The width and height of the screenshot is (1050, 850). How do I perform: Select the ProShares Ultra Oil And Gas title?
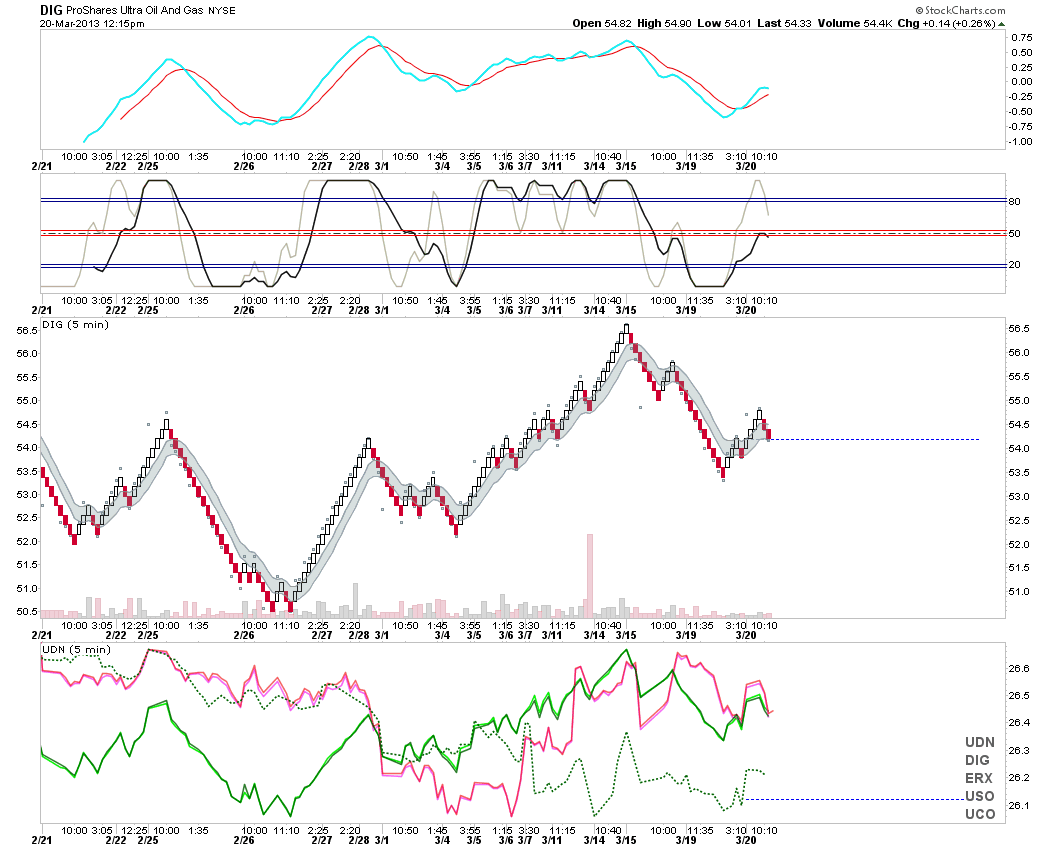pyautogui.click(x=135, y=11)
